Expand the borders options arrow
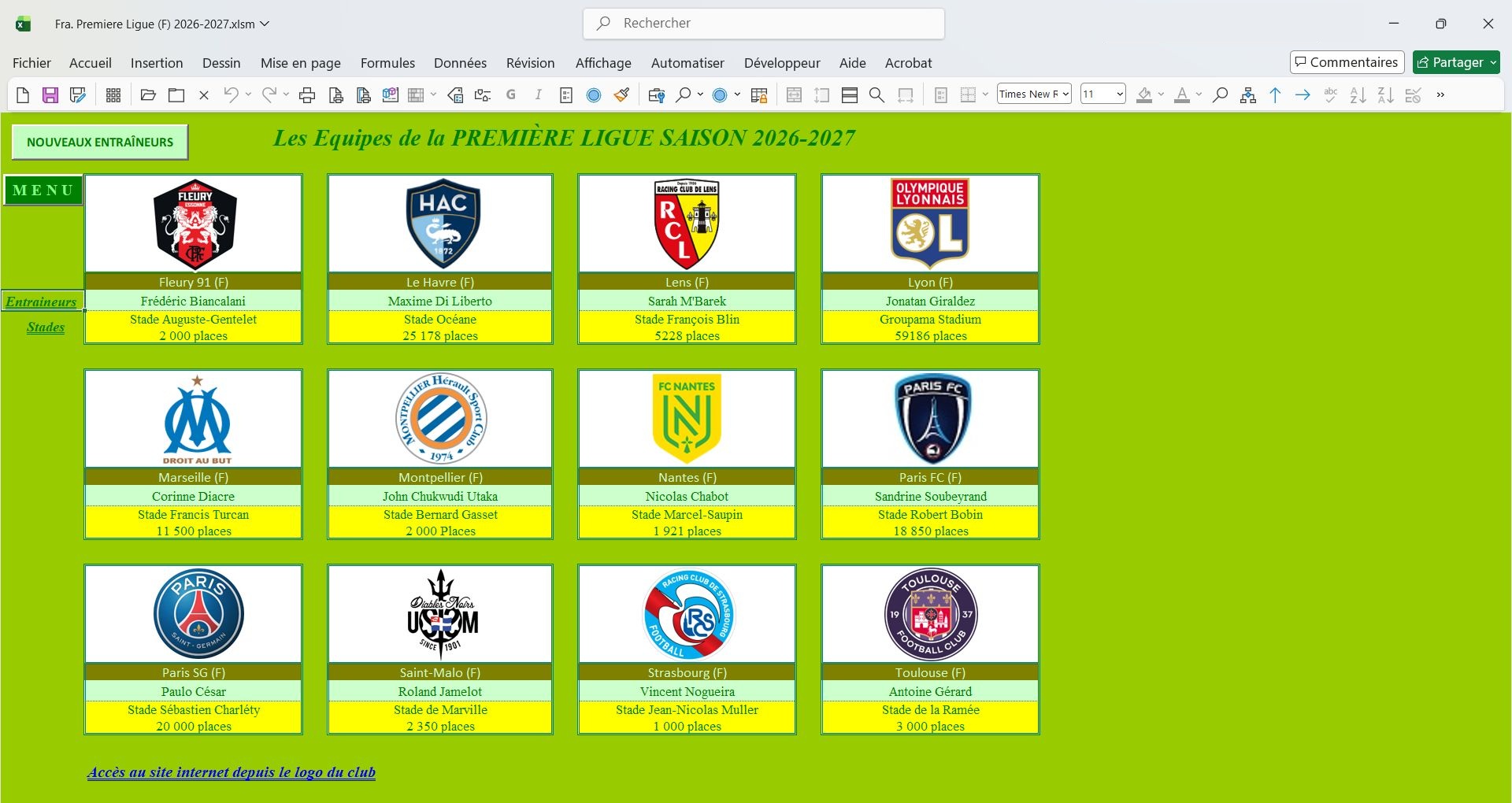This screenshot has width=1512, height=803. pos(985,95)
